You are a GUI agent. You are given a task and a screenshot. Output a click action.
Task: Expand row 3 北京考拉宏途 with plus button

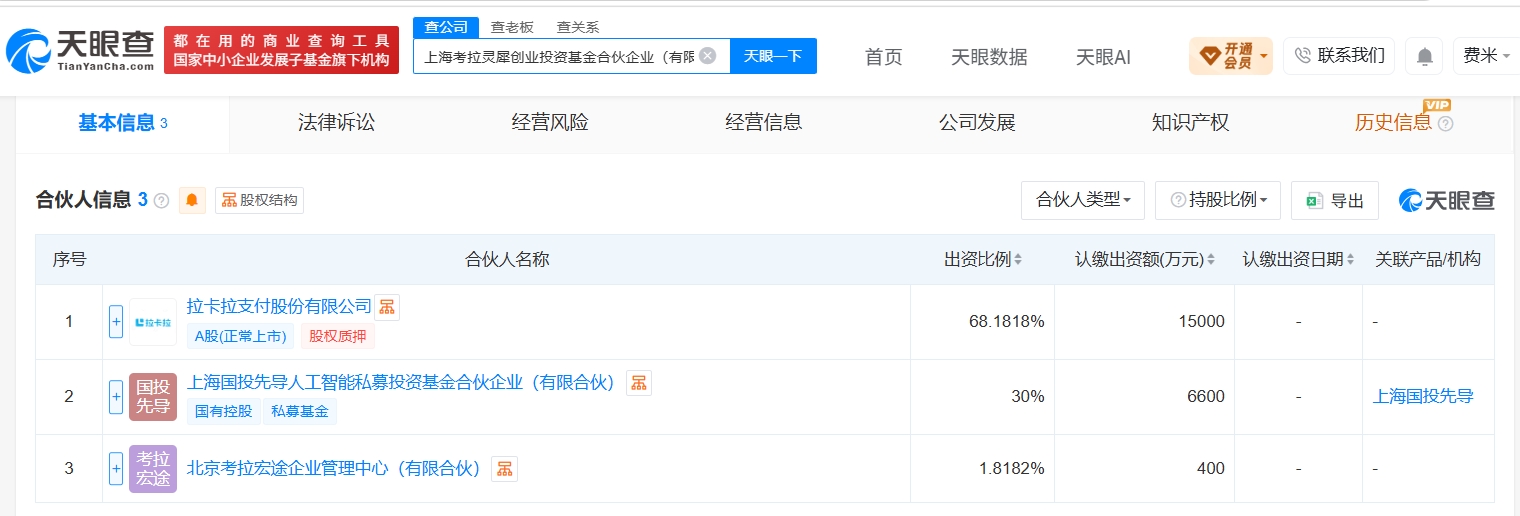click(x=116, y=468)
